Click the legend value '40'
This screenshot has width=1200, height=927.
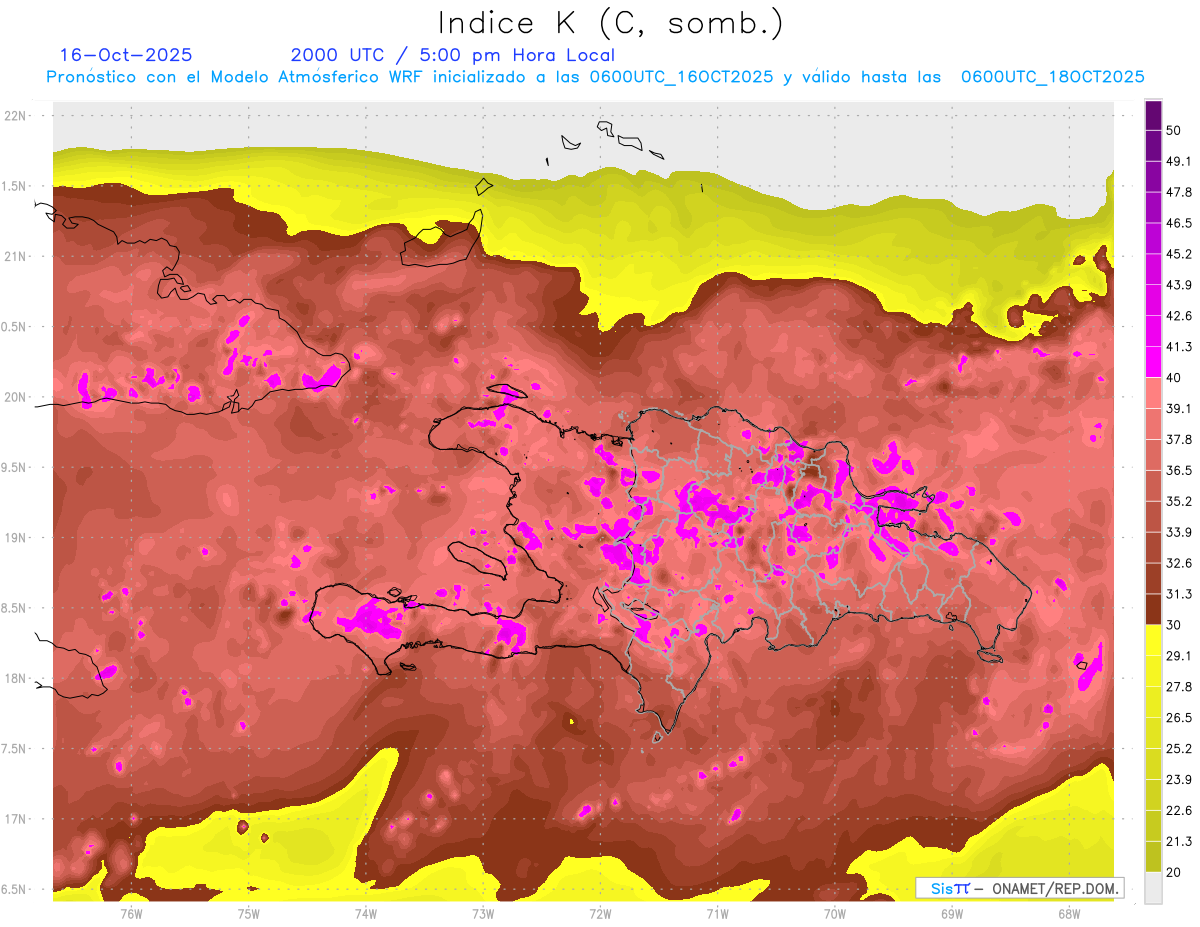1174,377
